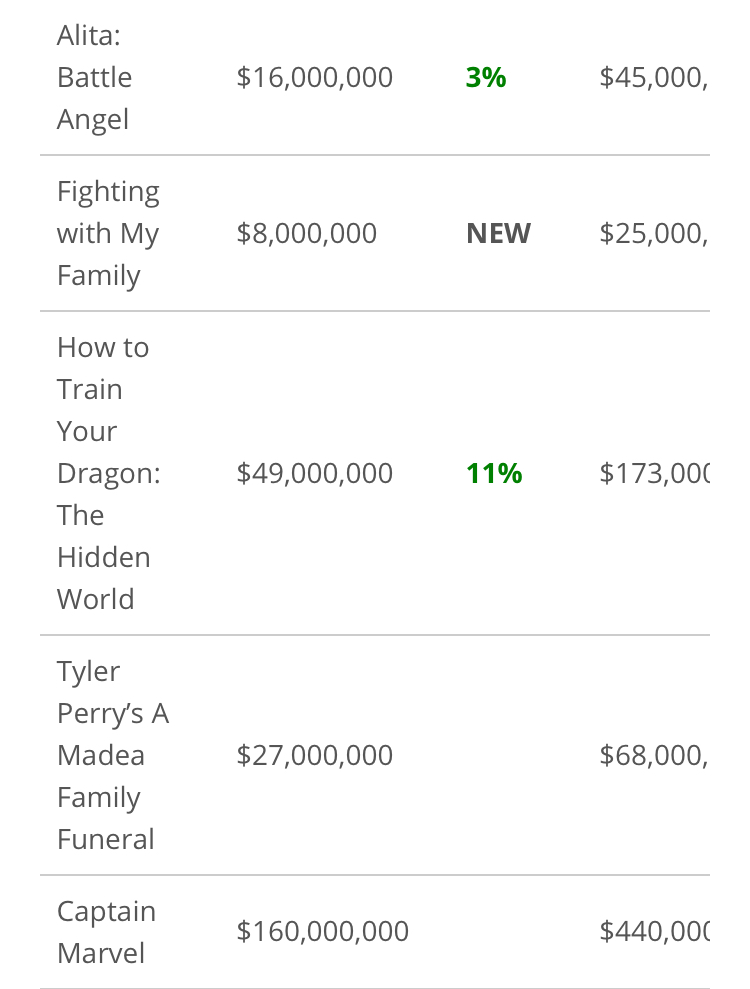Click the truncated $68,000, total cell
This screenshot has height=989, width=750.
pyautogui.click(x=653, y=755)
